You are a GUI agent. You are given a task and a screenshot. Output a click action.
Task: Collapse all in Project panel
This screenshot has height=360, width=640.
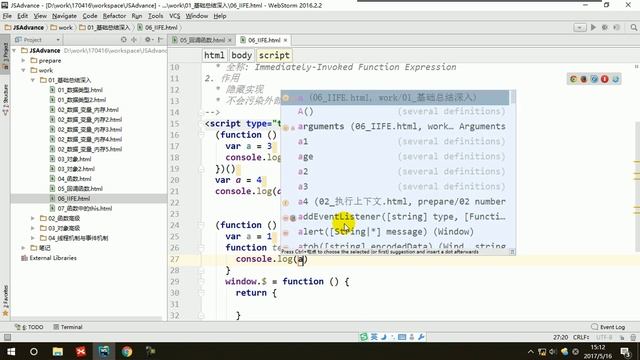click(134, 40)
